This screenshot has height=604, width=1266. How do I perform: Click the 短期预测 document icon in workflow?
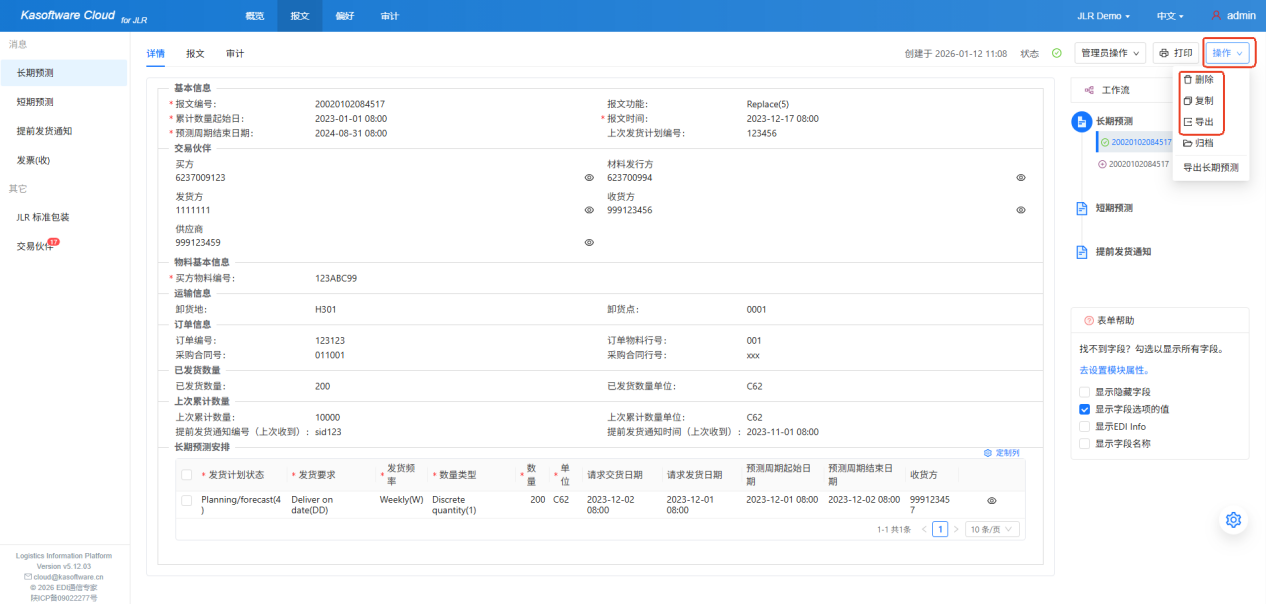[1081, 208]
